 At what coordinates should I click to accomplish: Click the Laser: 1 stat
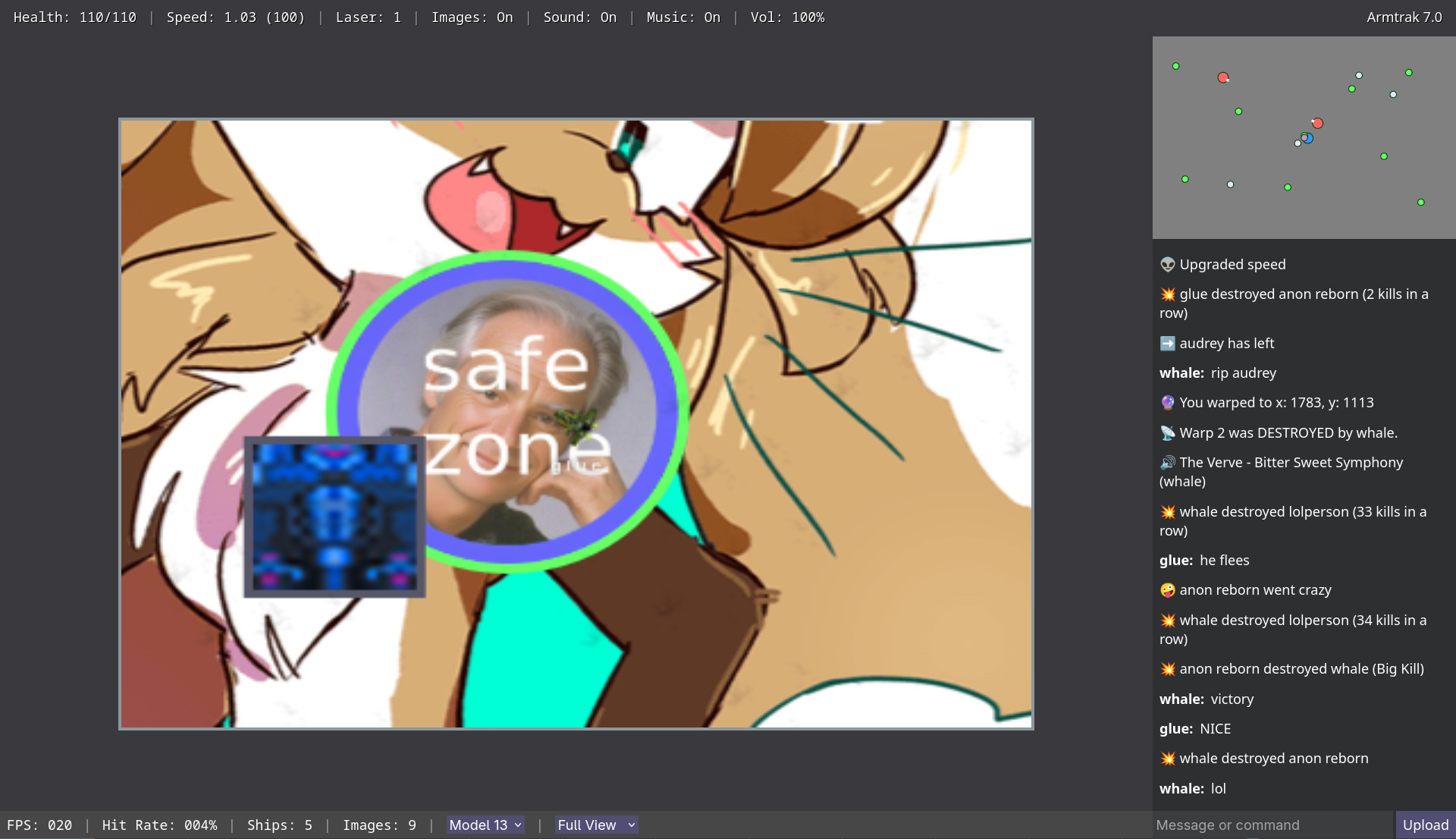tap(368, 17)
